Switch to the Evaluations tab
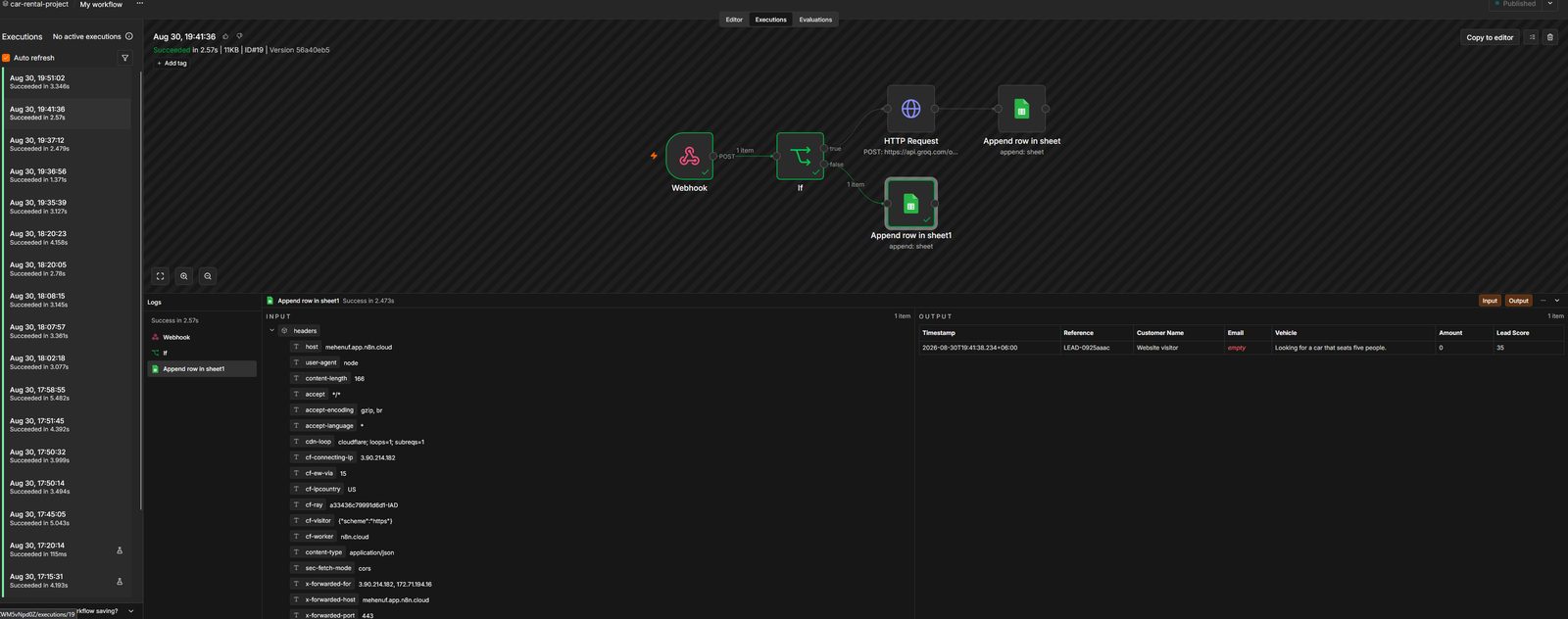 point(815,20)
